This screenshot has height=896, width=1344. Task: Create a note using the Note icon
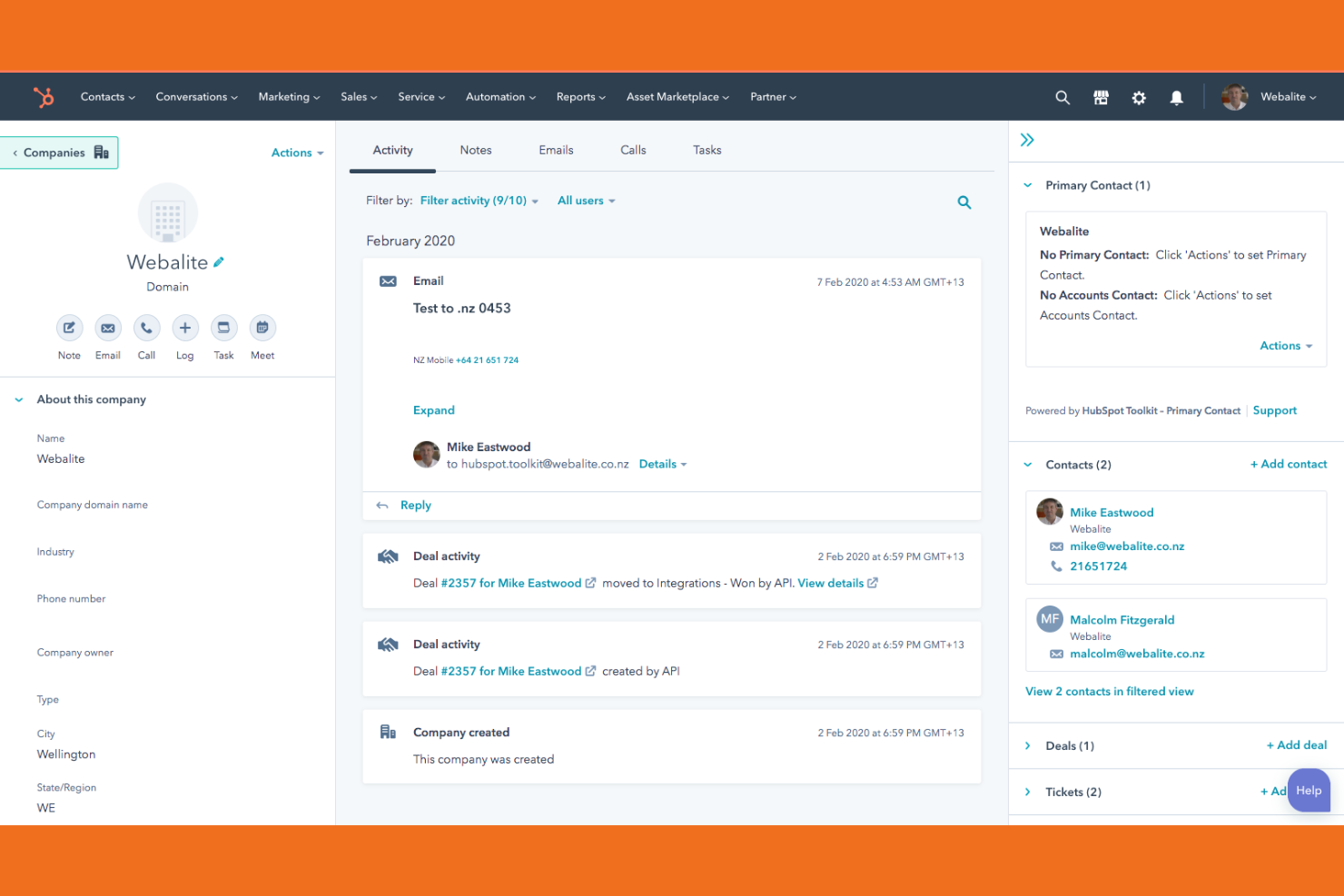[69, 328]
